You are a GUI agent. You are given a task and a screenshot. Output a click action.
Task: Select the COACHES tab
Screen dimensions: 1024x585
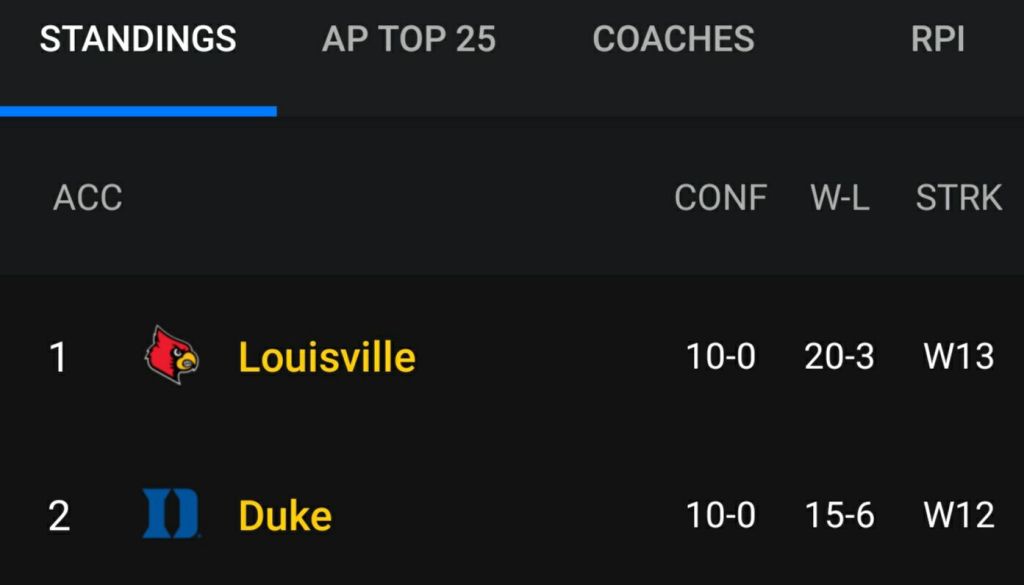(x=673, y=39)
